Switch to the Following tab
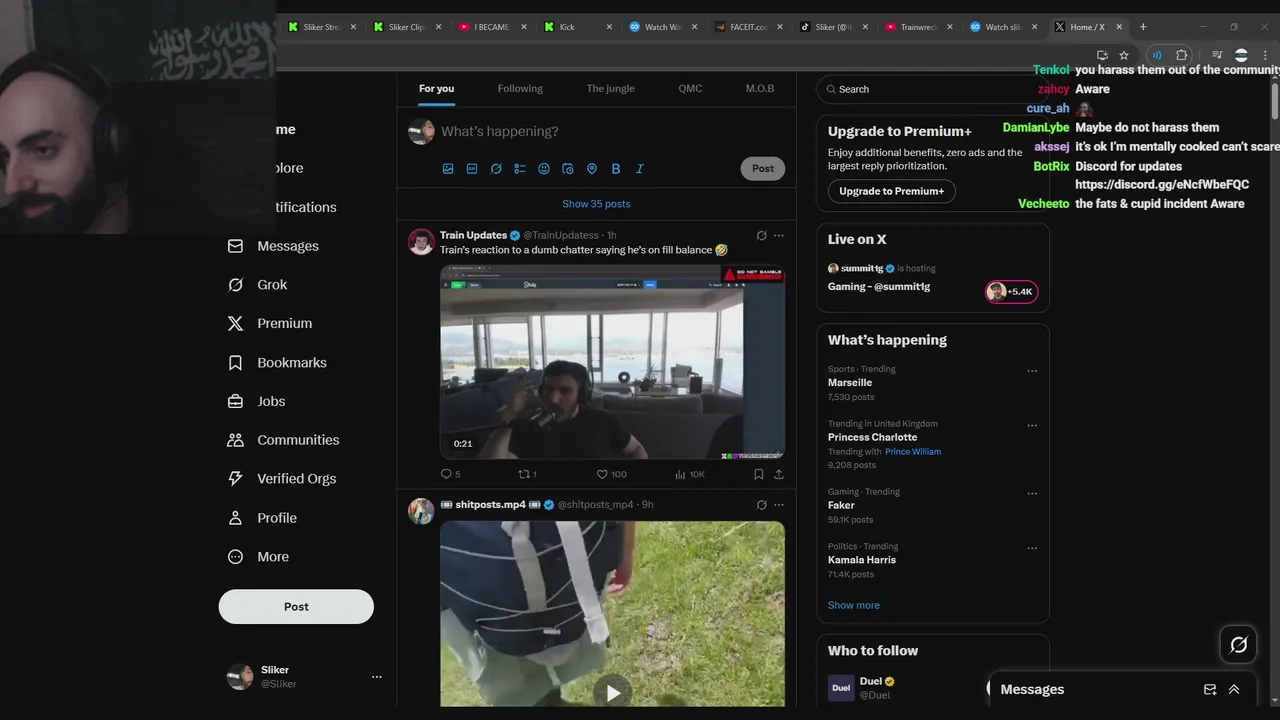Viewport: 1280px width, 720px height. tap(520, 89)
